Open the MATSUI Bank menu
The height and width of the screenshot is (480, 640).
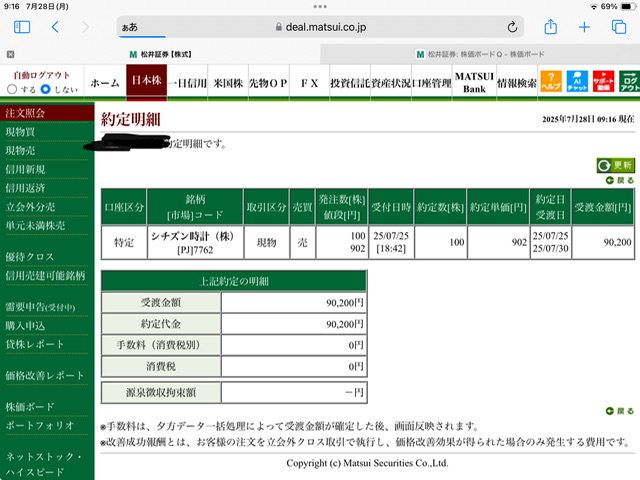474,83
